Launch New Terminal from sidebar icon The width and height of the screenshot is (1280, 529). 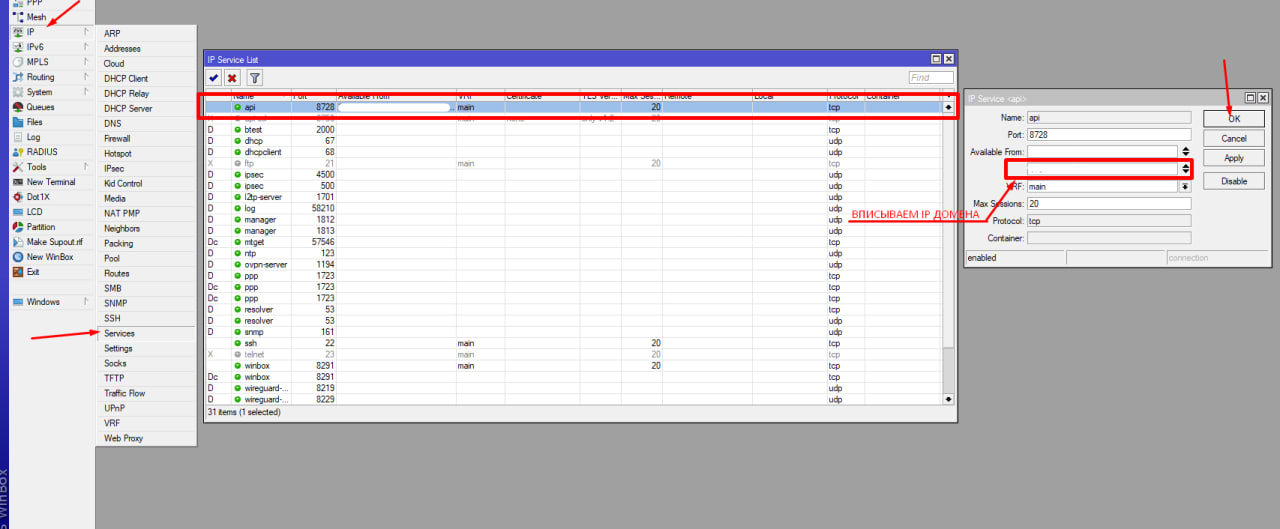click(18, 182)
